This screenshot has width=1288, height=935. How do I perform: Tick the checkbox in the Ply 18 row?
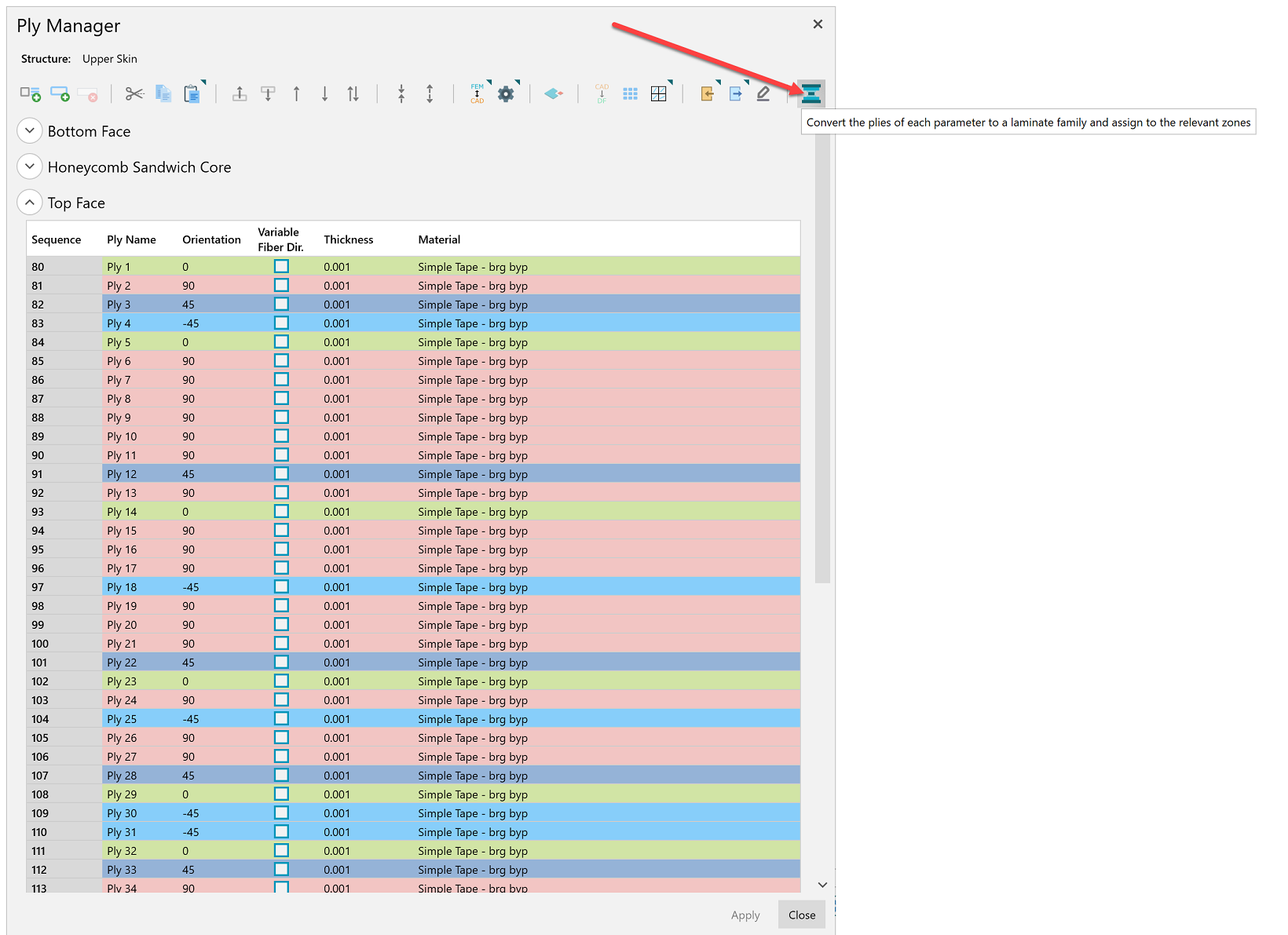tap(281, 586)
